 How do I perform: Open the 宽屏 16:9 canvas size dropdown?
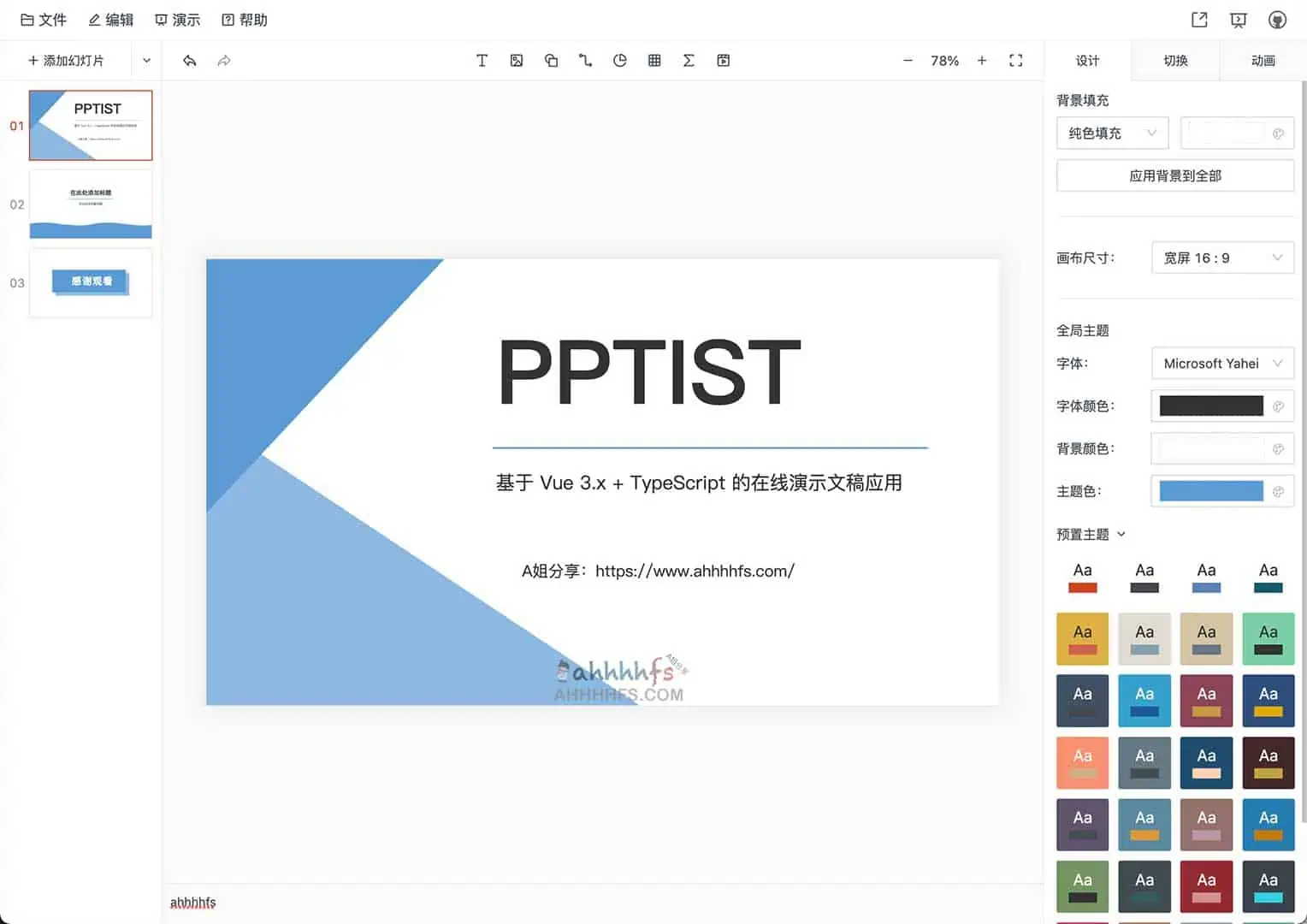(1222, 258)
